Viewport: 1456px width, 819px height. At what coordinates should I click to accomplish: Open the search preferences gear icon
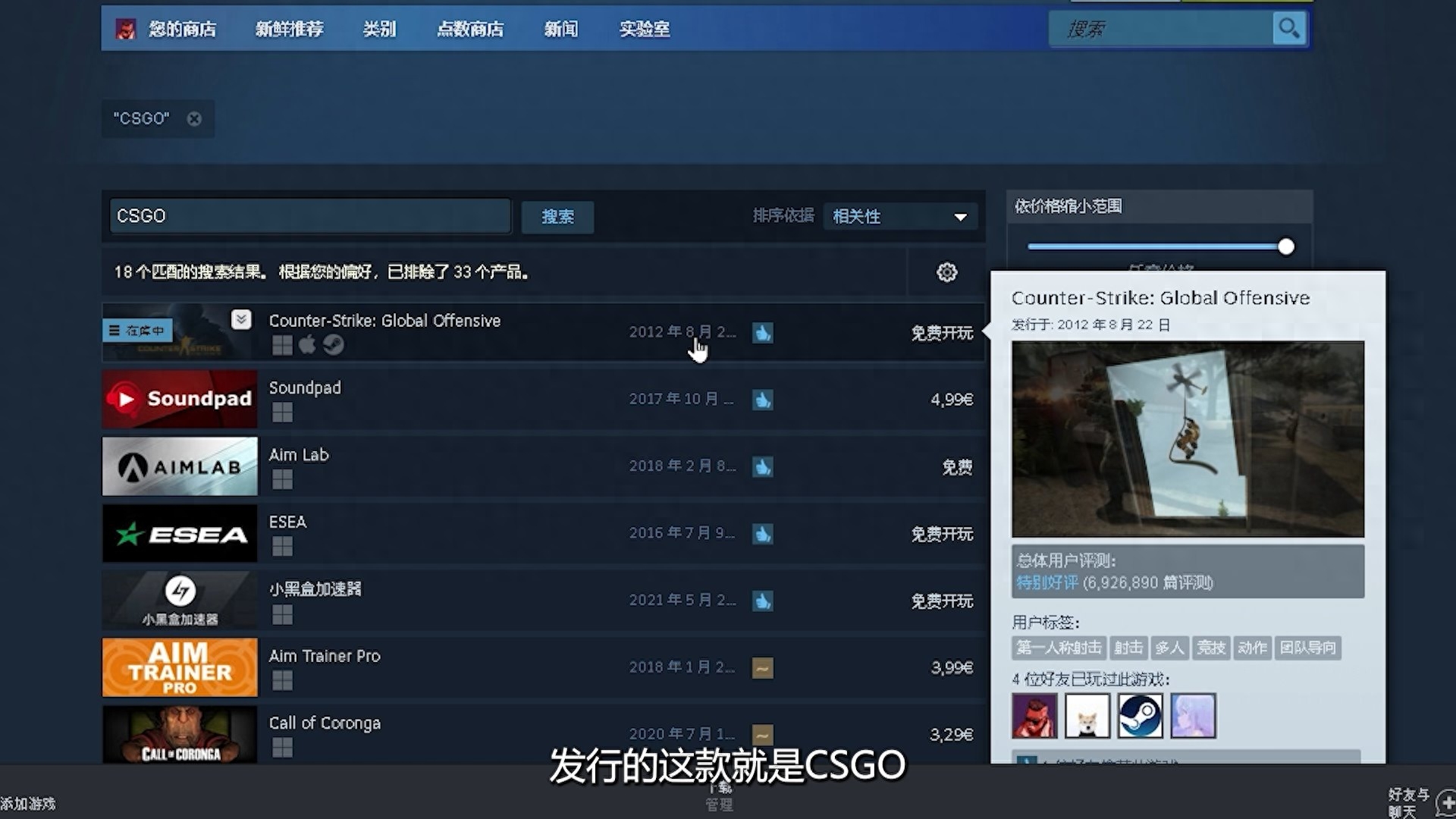946,272
